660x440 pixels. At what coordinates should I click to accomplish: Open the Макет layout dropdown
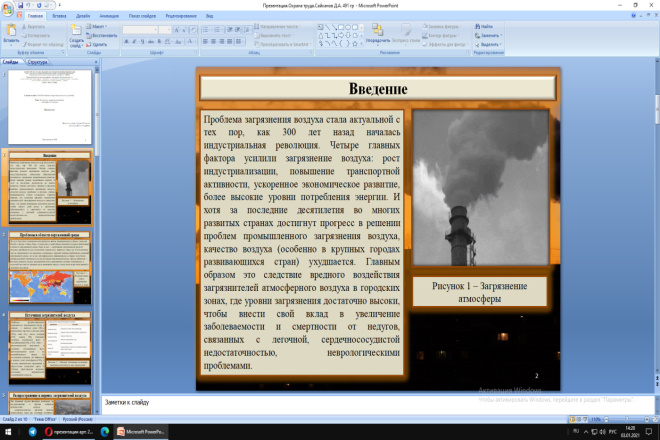(x=96, y=27)
